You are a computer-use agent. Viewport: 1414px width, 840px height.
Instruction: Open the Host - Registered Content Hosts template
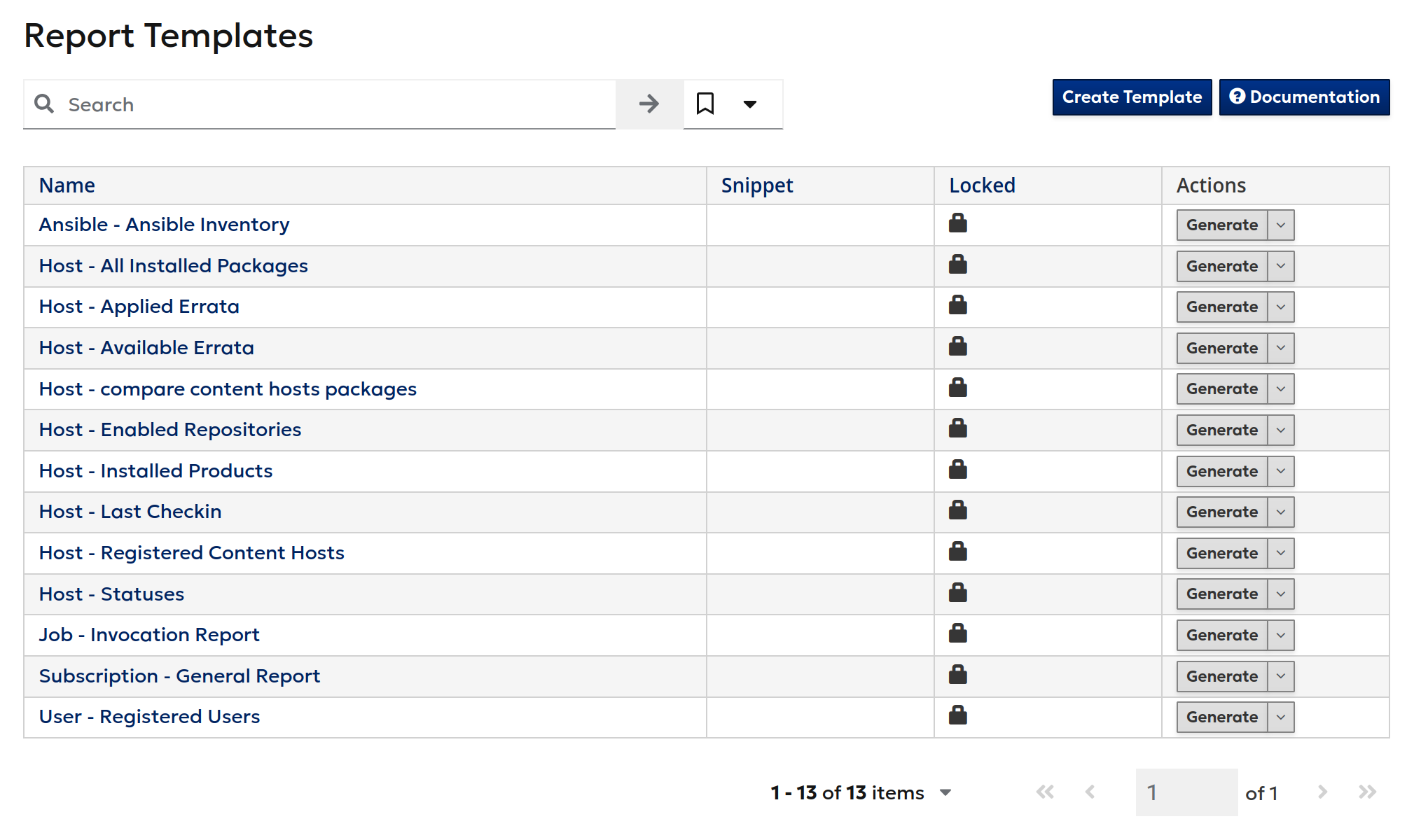point(191,552)
